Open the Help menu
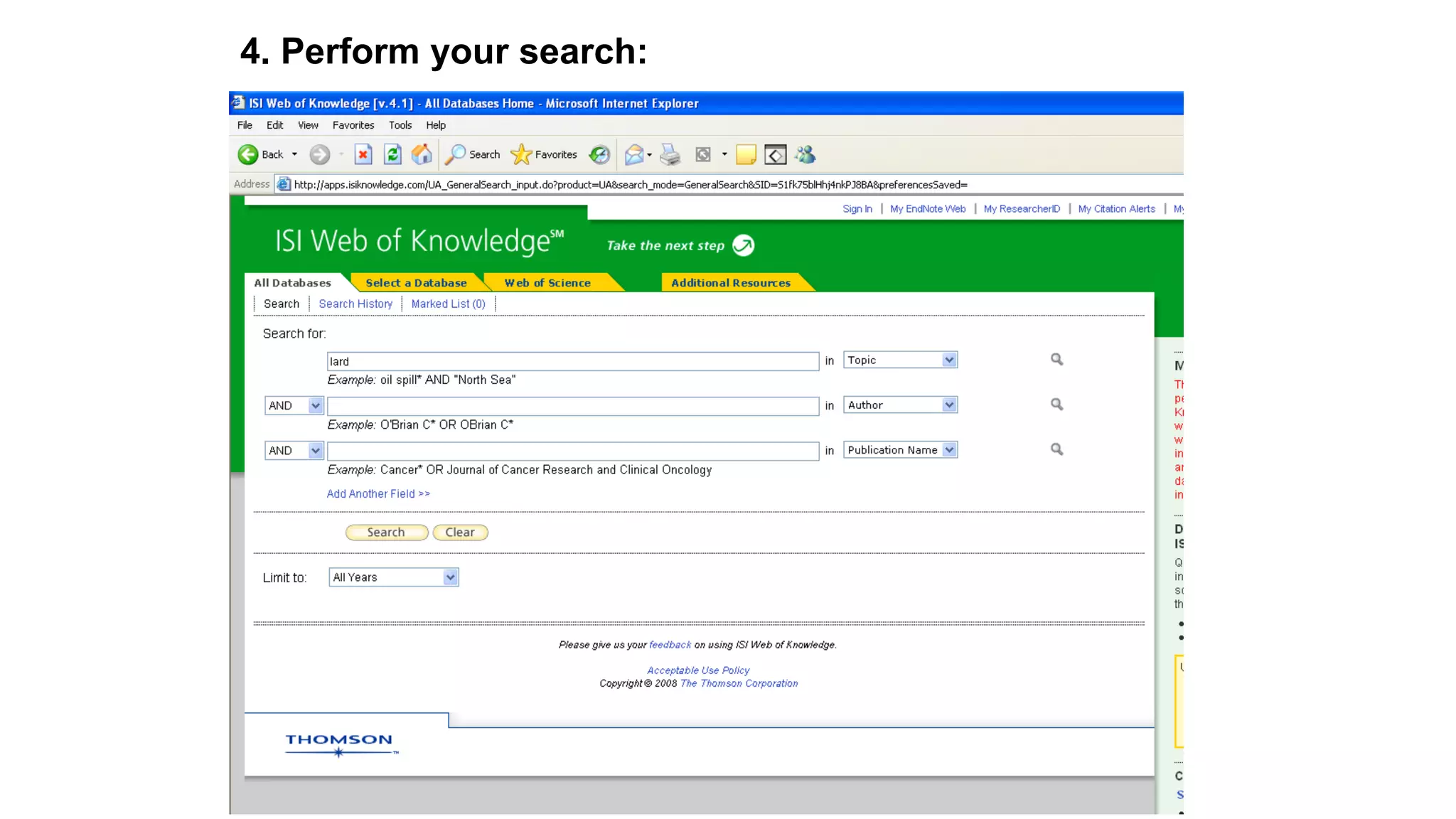This screenshot has height=819, width=1456. click(436, 125)
